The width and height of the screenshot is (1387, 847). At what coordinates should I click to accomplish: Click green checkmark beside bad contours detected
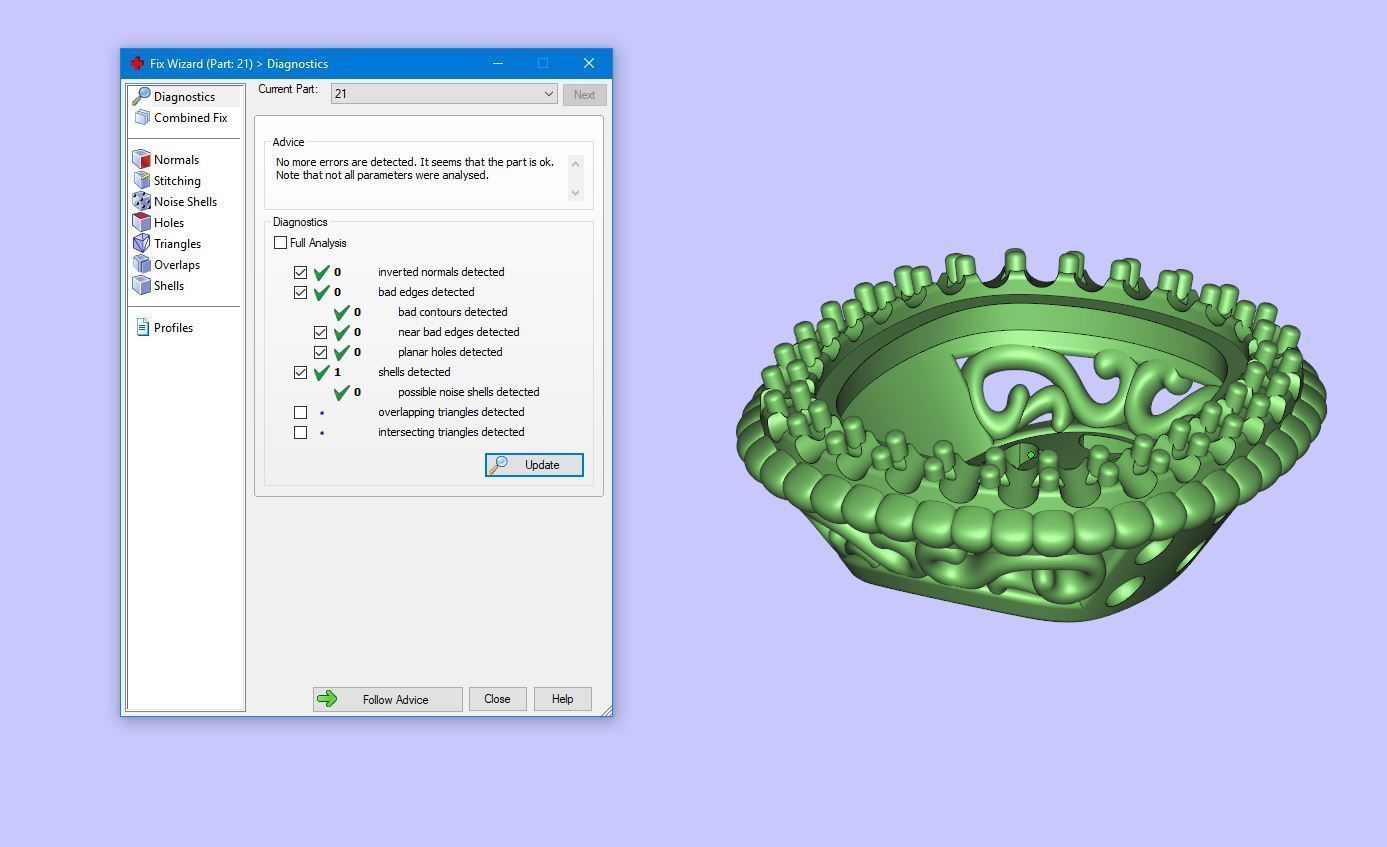click(342, 312)
